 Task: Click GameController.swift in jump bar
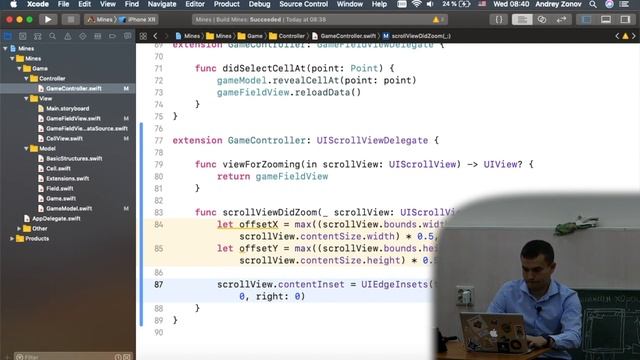coord(344,36)
